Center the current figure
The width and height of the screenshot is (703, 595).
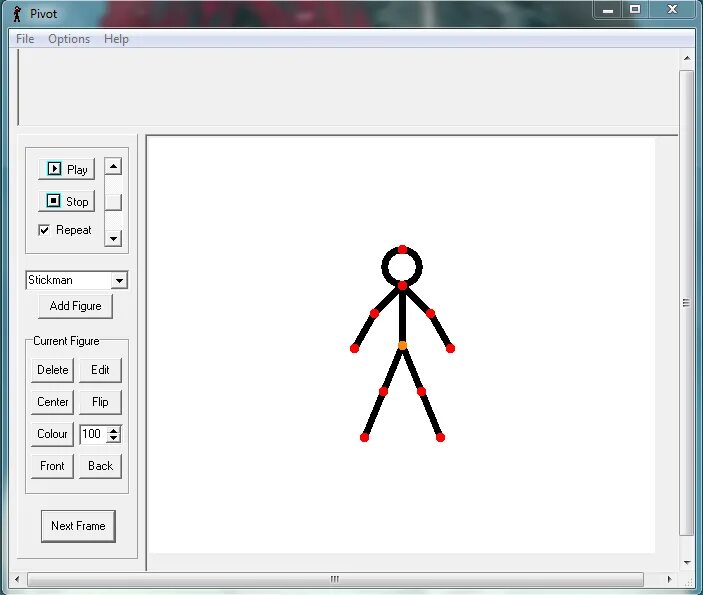tap(52, 402)
